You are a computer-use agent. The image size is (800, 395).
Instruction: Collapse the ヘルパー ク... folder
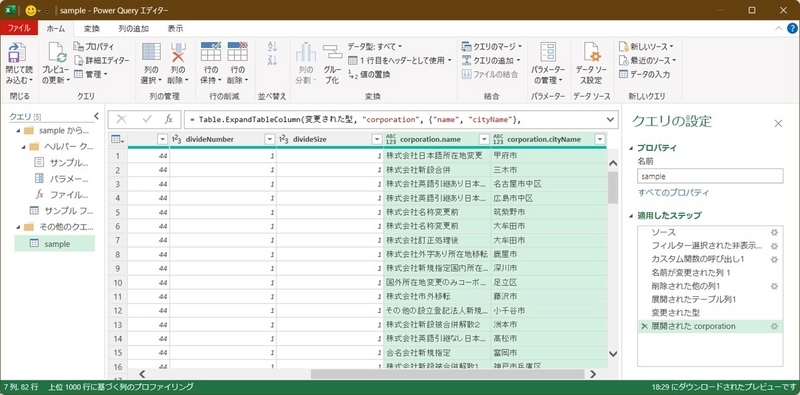[x=24, y=147]
